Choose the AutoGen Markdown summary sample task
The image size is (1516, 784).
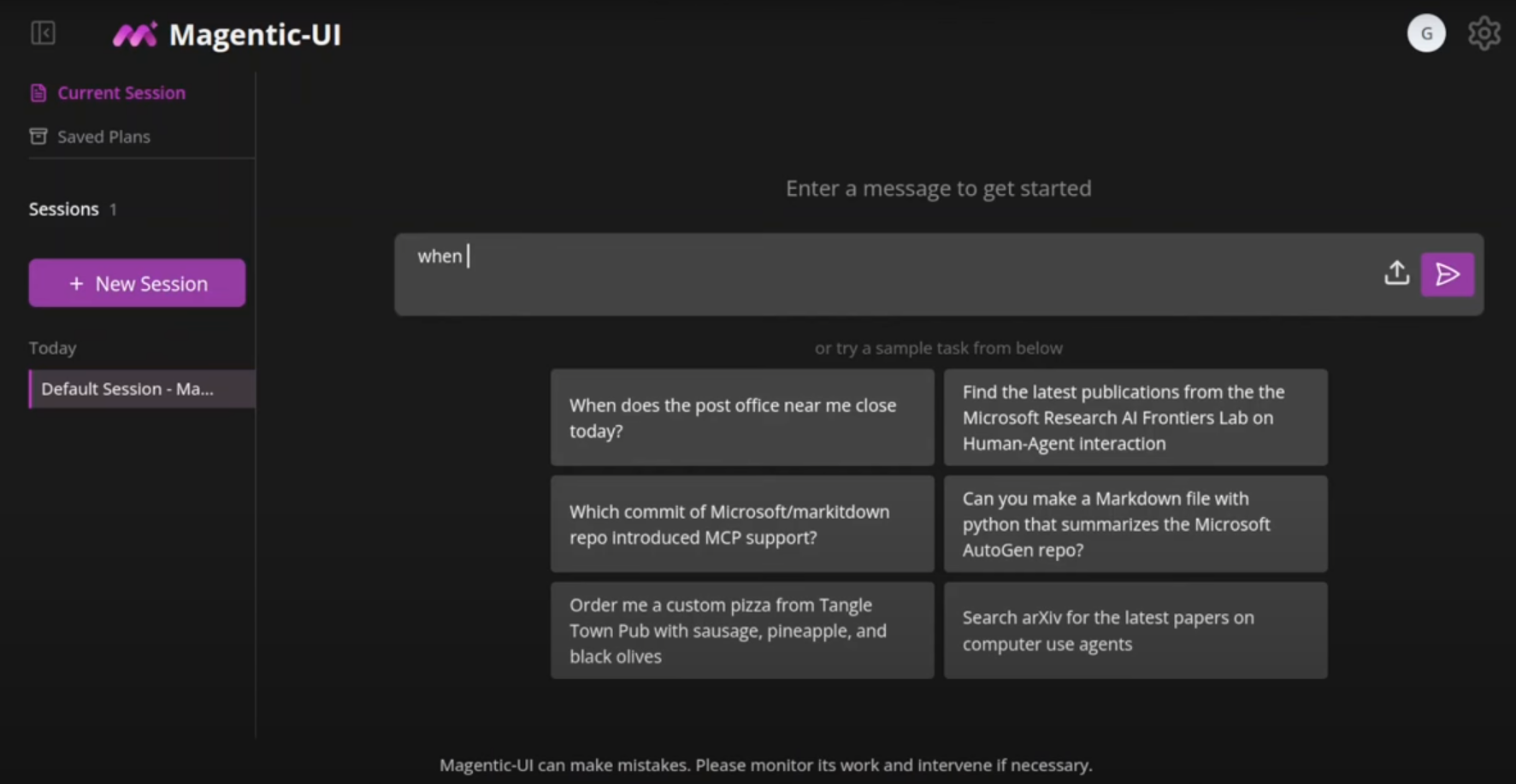(1135, 524)
